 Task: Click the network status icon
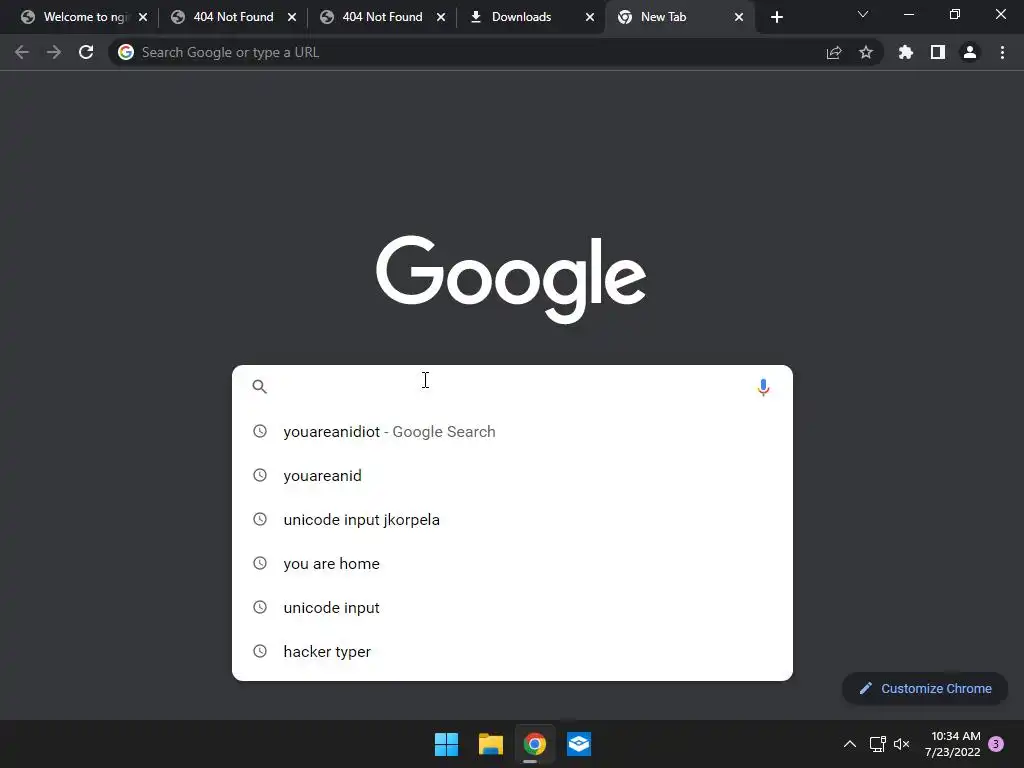pos(877,744)
